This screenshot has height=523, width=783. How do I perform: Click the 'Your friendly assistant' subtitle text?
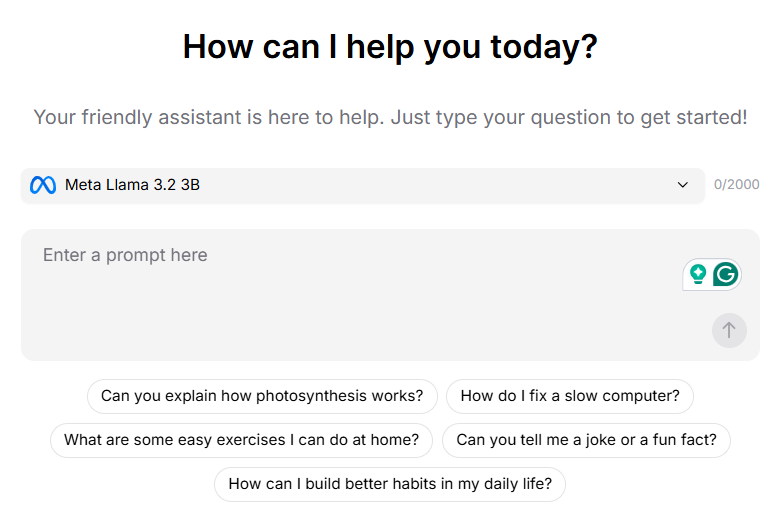tap(390, 117)
